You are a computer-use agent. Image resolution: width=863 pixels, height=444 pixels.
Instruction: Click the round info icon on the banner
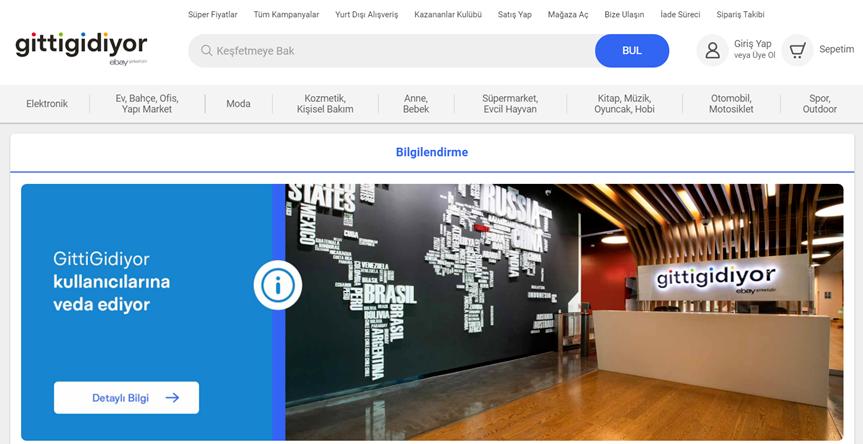coord(278,285)
